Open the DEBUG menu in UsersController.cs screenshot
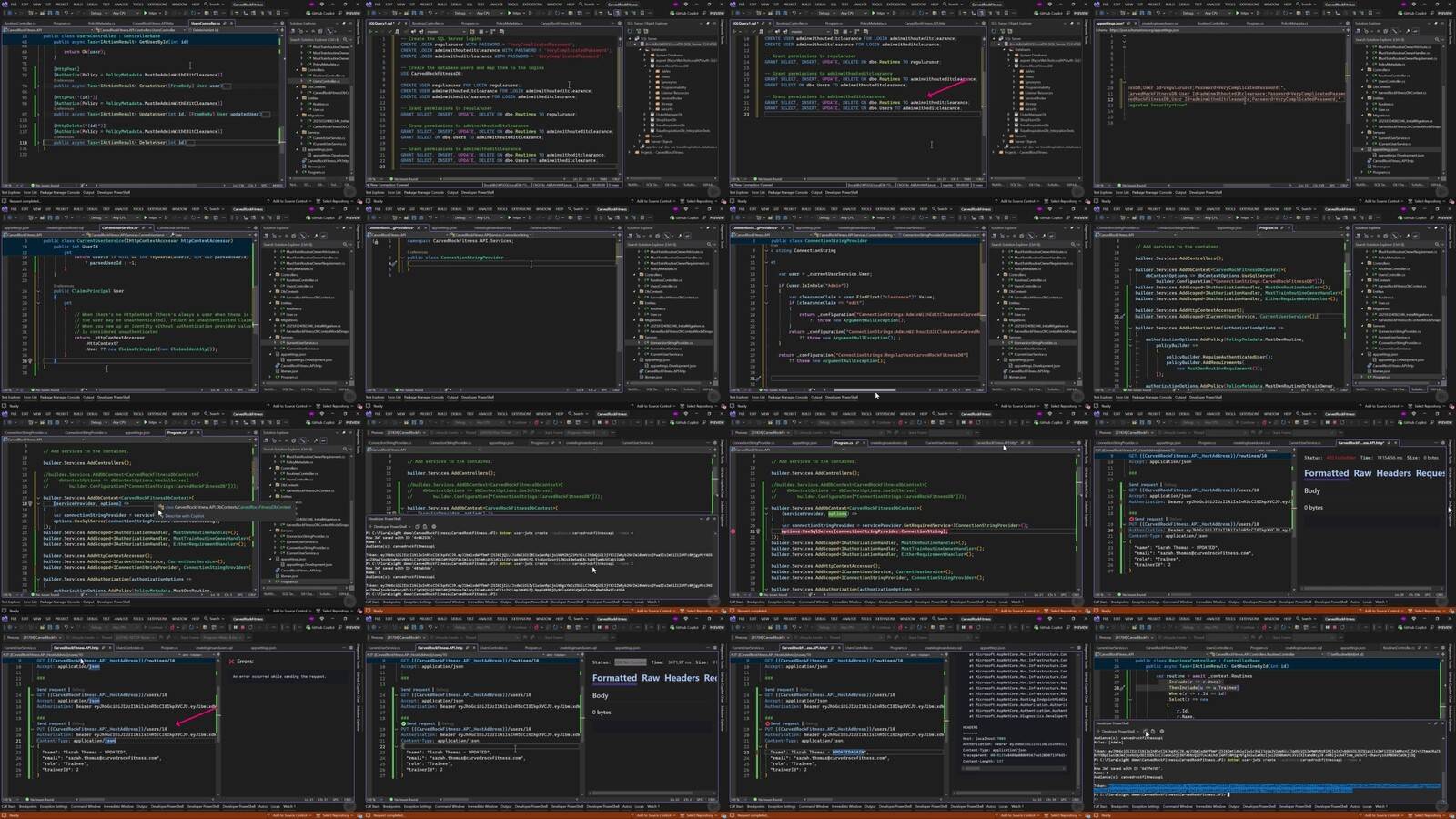 (x=92, y=5)
